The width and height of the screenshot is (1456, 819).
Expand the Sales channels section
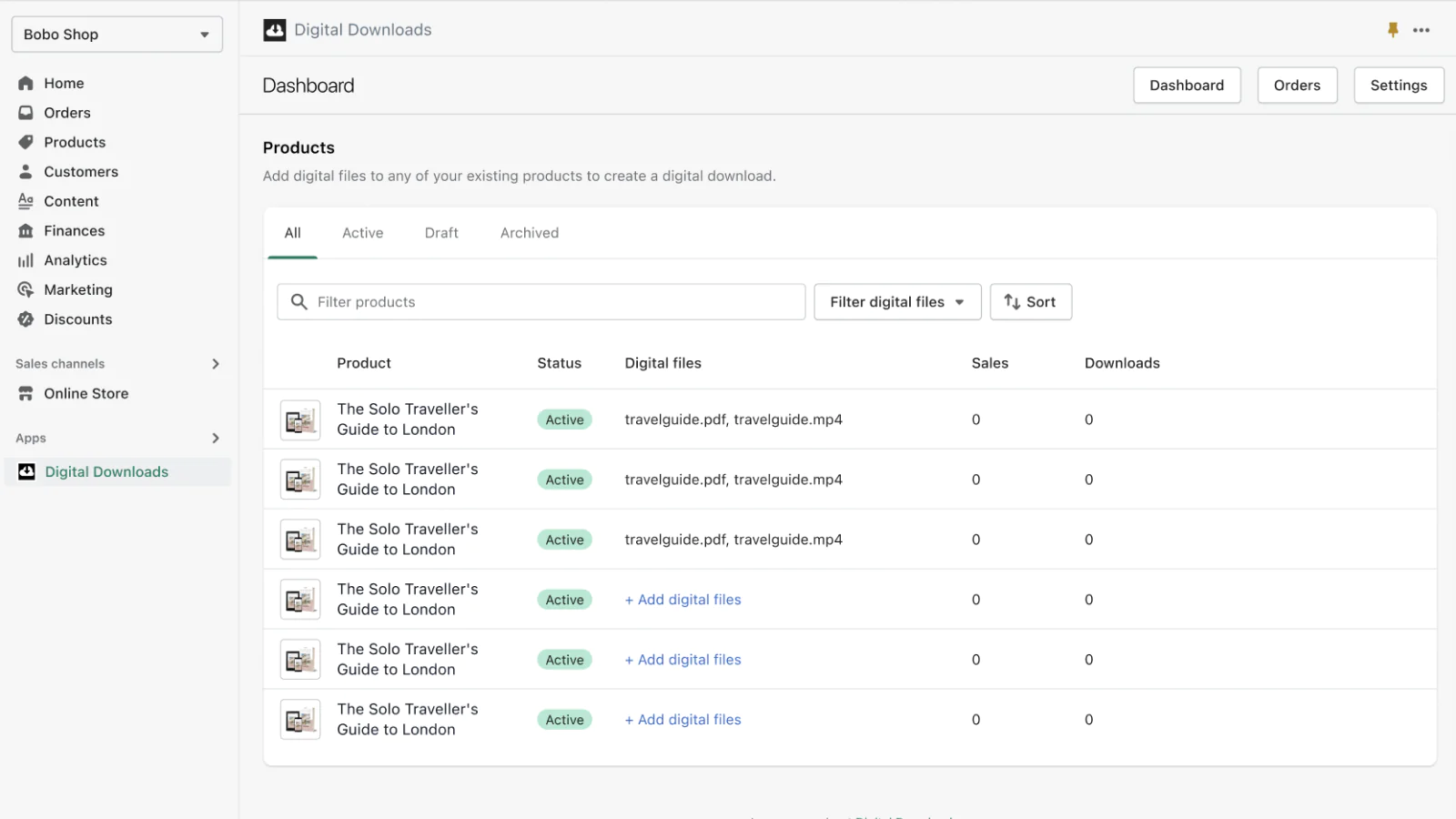pos(216,364)
